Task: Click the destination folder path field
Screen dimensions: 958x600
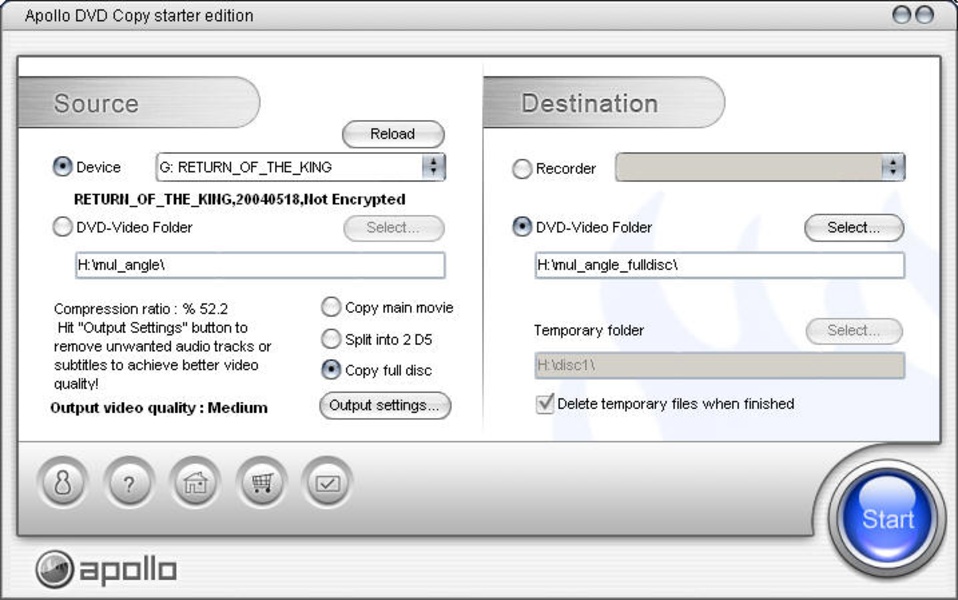Action: 719,265
